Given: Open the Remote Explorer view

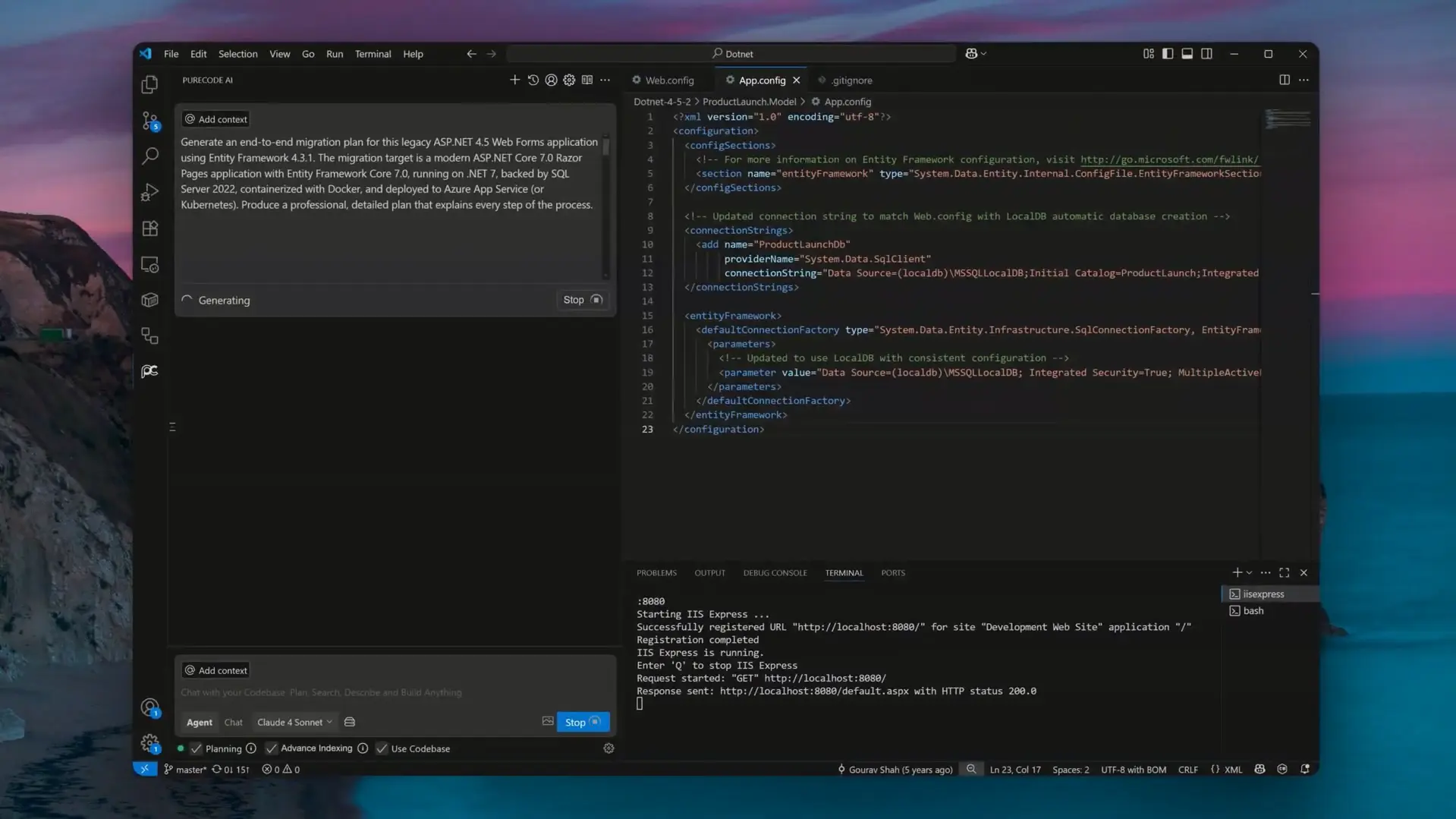Looking at the screenshot, I should (x=149, y=264).
